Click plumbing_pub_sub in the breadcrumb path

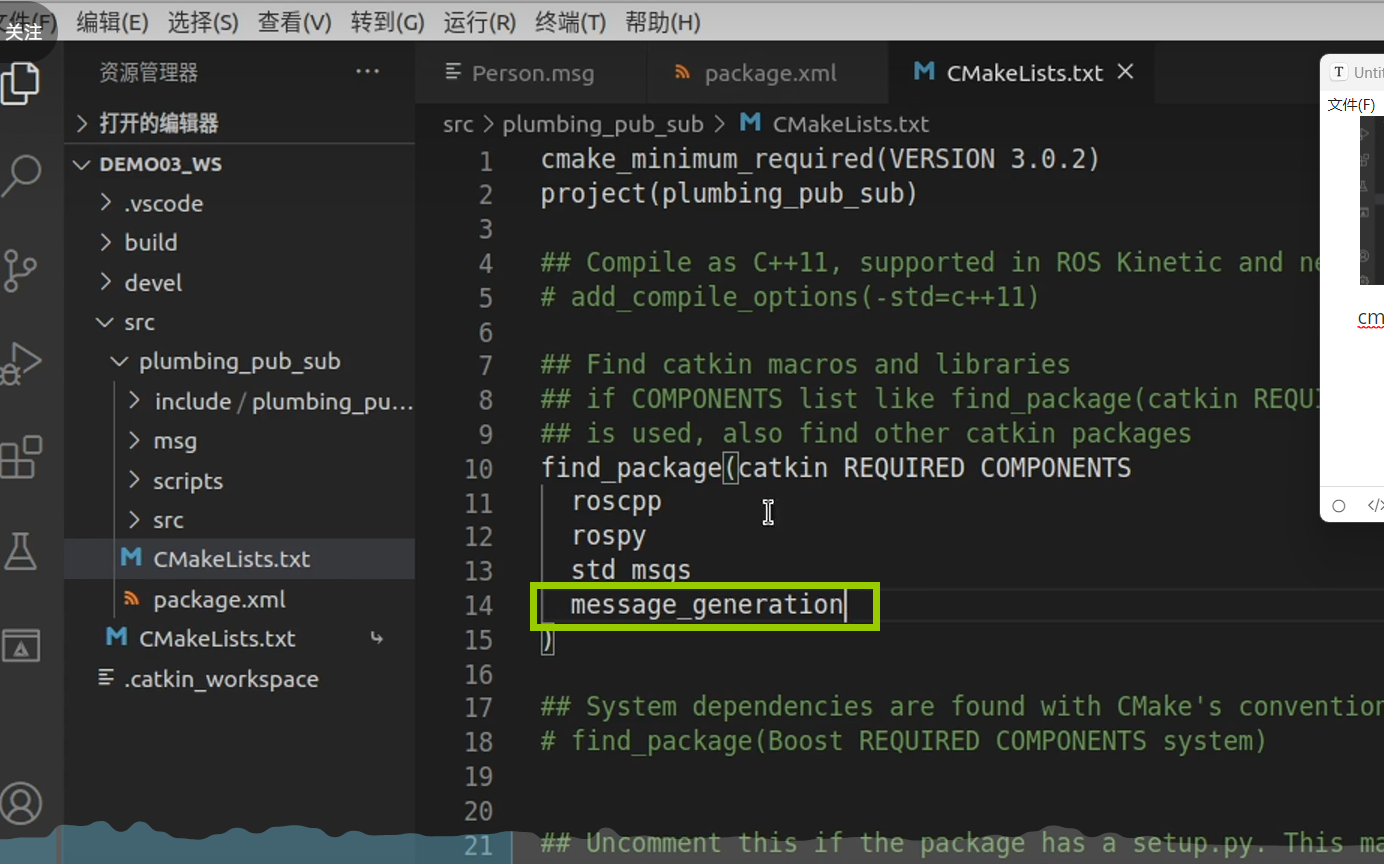tap(603, 124)
